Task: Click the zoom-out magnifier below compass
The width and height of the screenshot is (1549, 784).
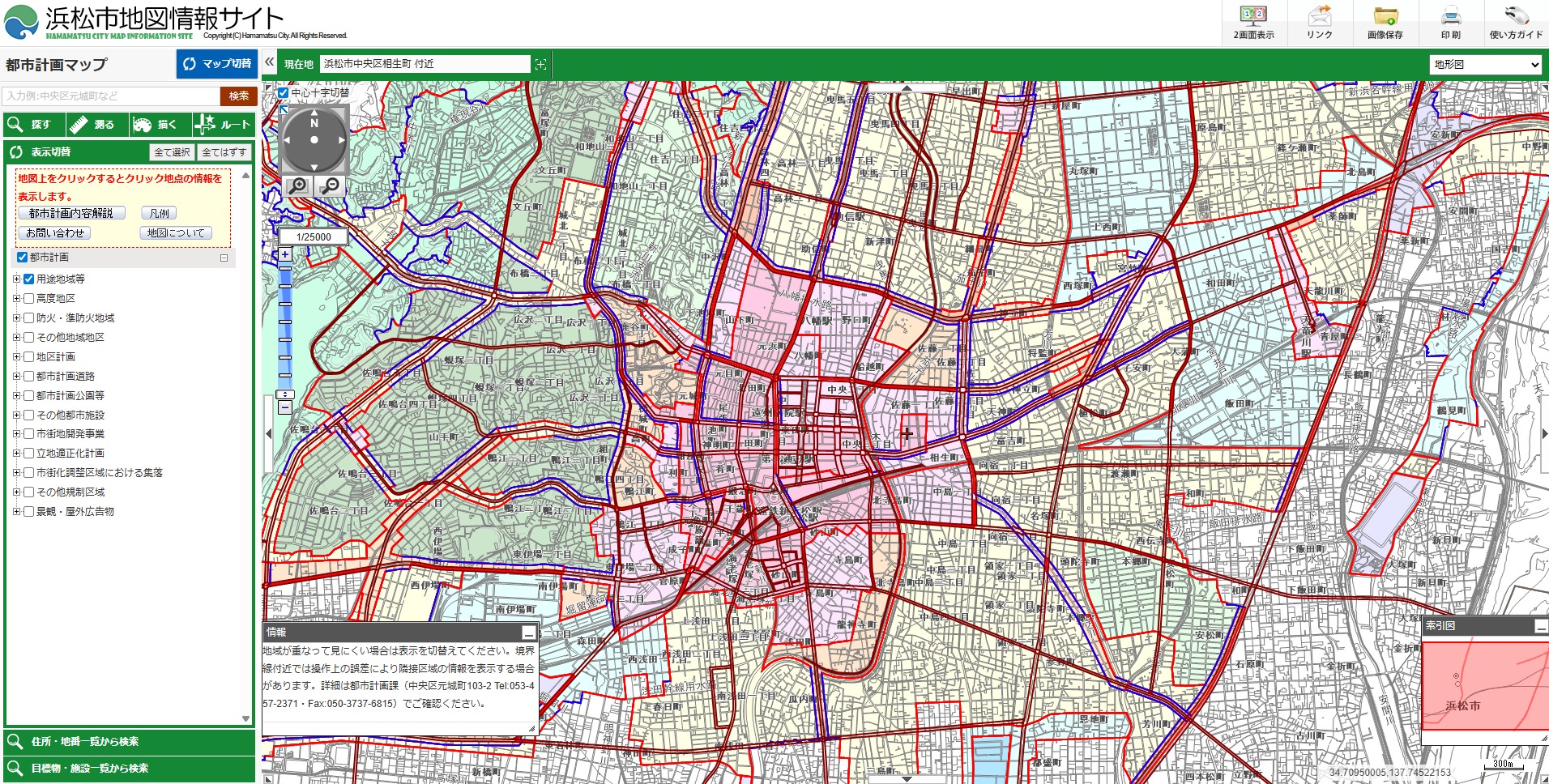Action: point(330,186)
